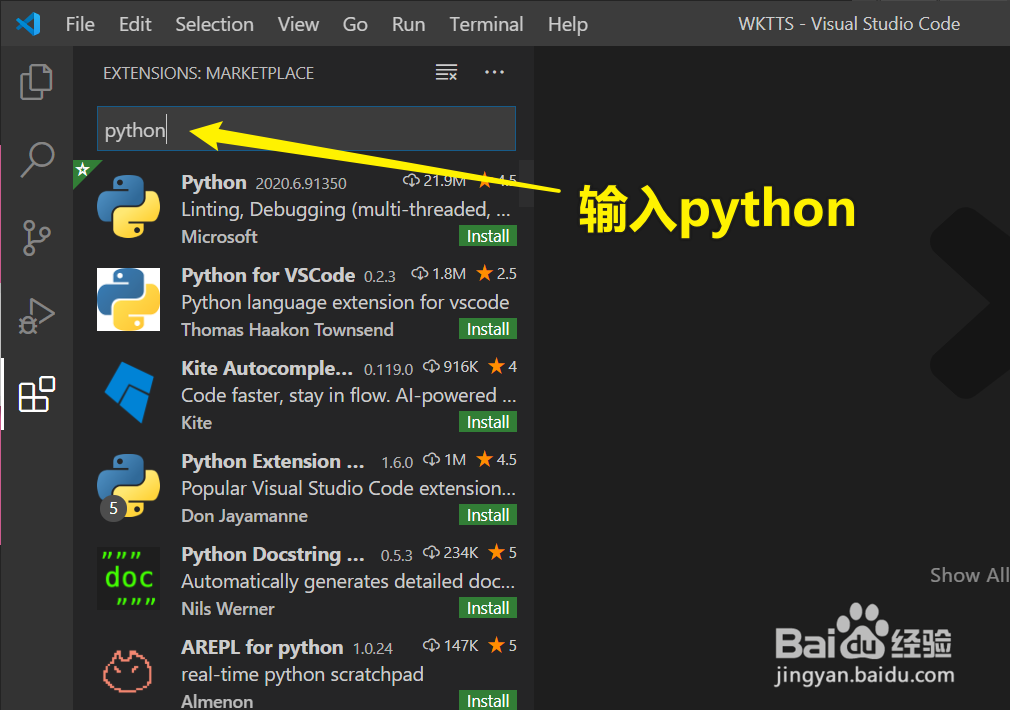The image size is (1010, 710).
Task: Click the Python for VSCode extension icon
Action: (128, 300)
